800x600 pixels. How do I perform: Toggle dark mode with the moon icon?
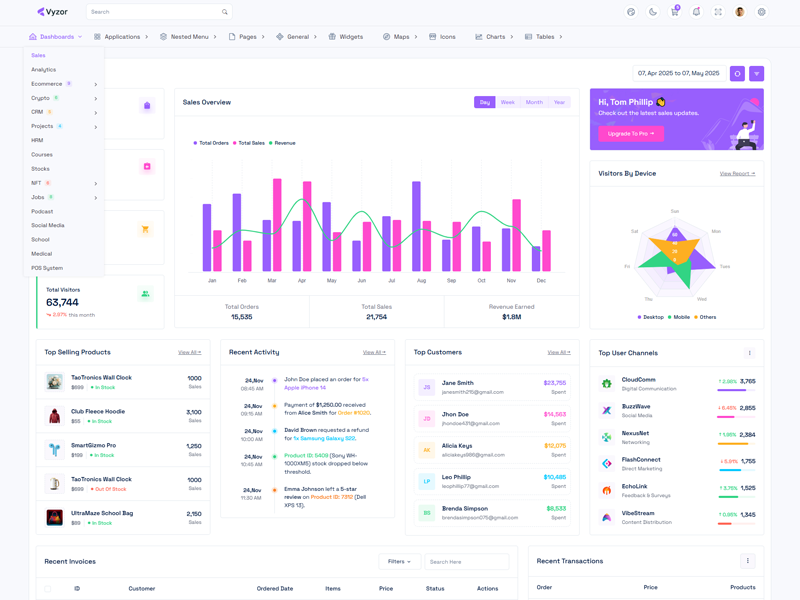pos(653,12)
